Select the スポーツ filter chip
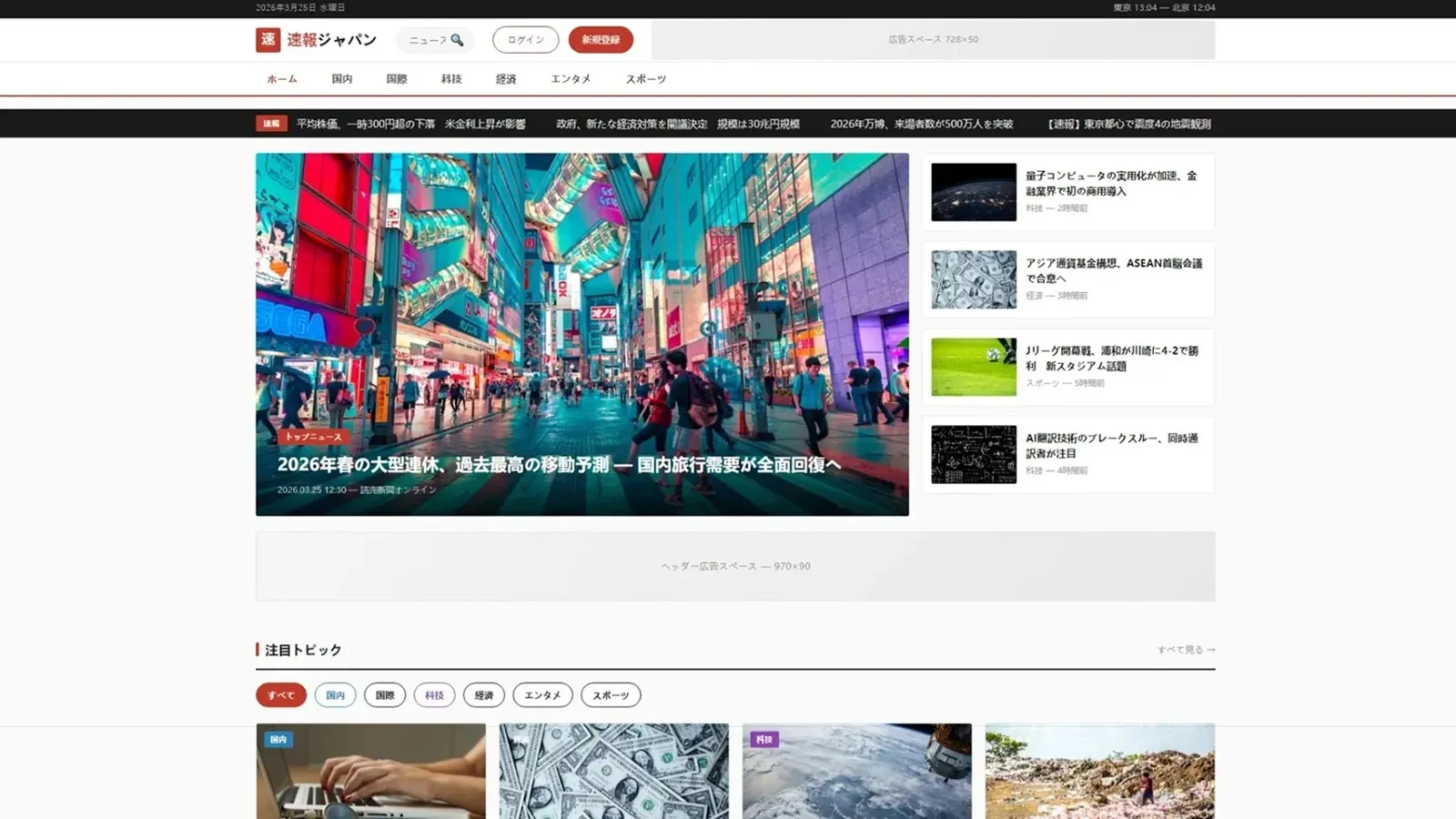 611,695
